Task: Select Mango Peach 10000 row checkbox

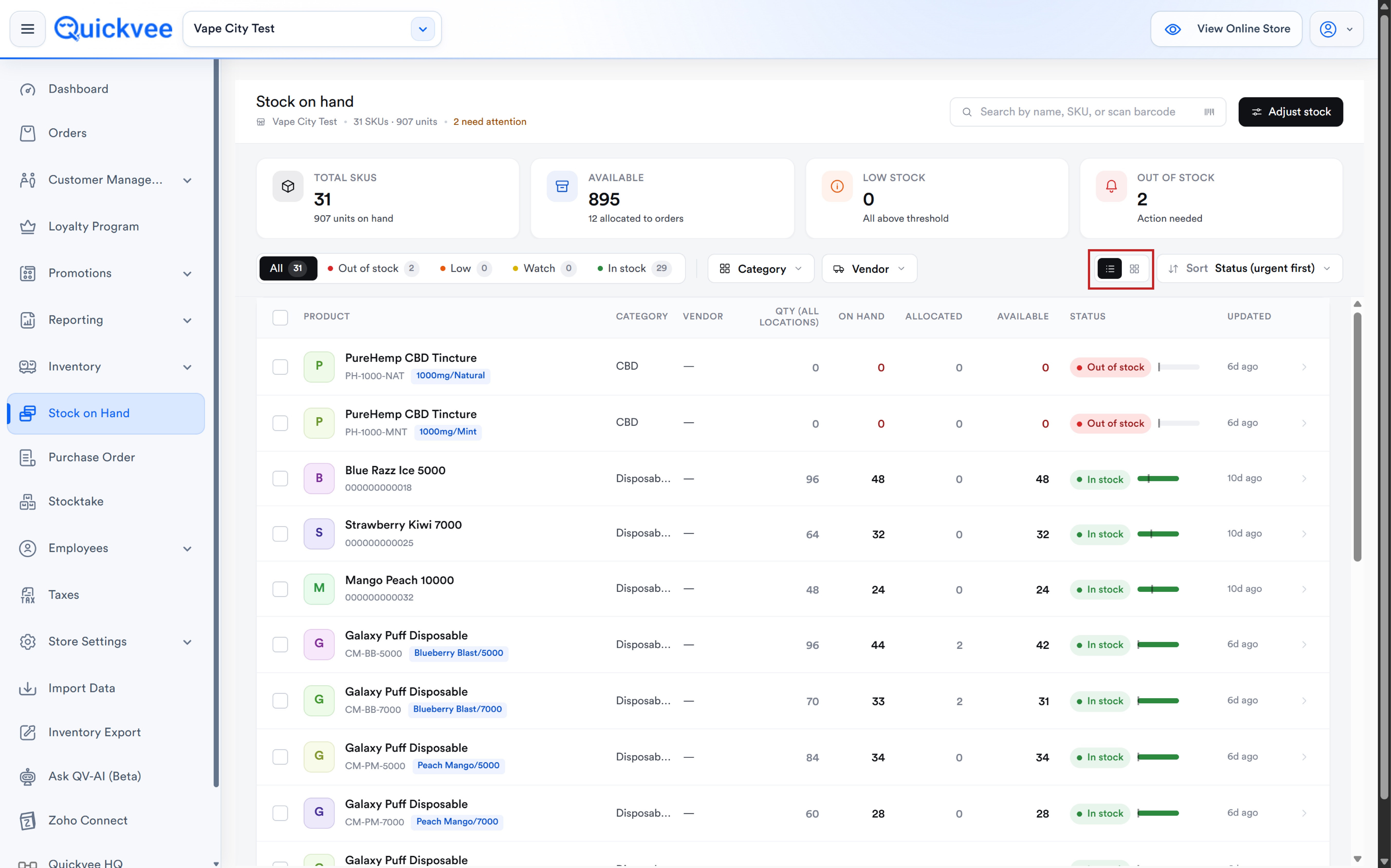Action: [x=280, y=589]
